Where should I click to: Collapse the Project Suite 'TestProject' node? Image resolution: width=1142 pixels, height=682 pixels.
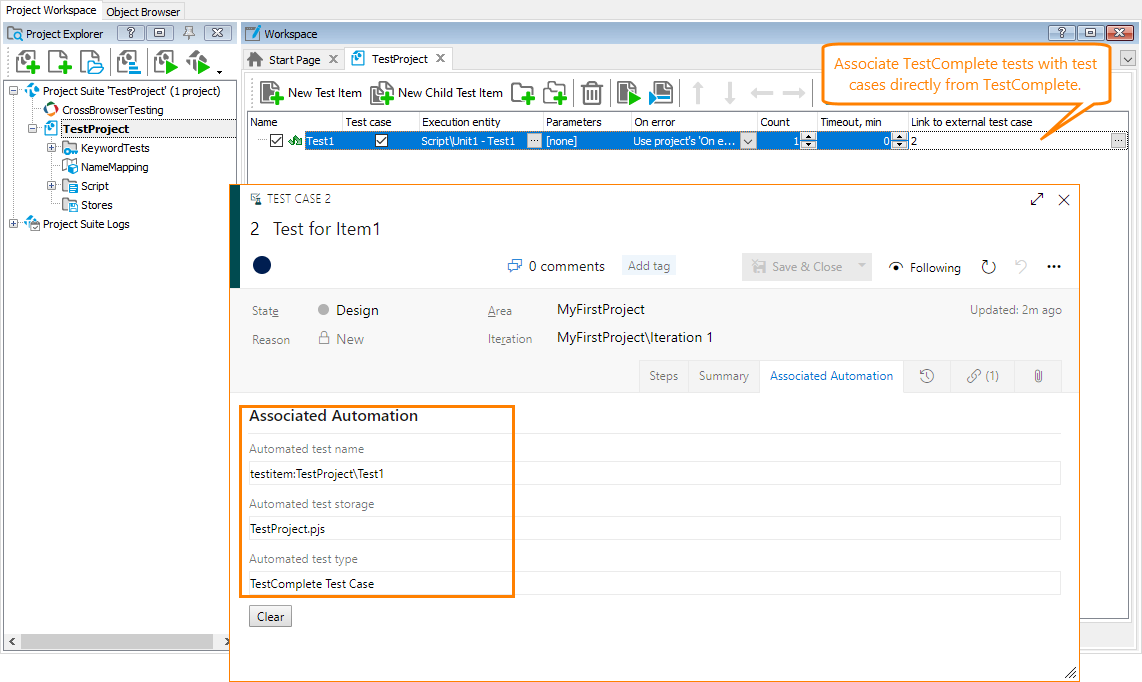point(15,89)
